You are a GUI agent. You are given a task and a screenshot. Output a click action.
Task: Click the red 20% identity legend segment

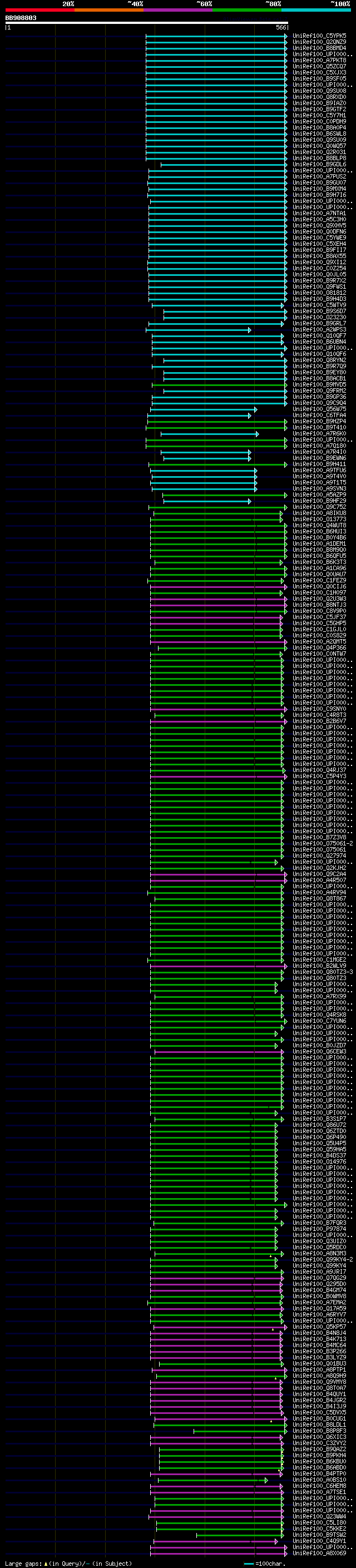(x=39, y=11)
